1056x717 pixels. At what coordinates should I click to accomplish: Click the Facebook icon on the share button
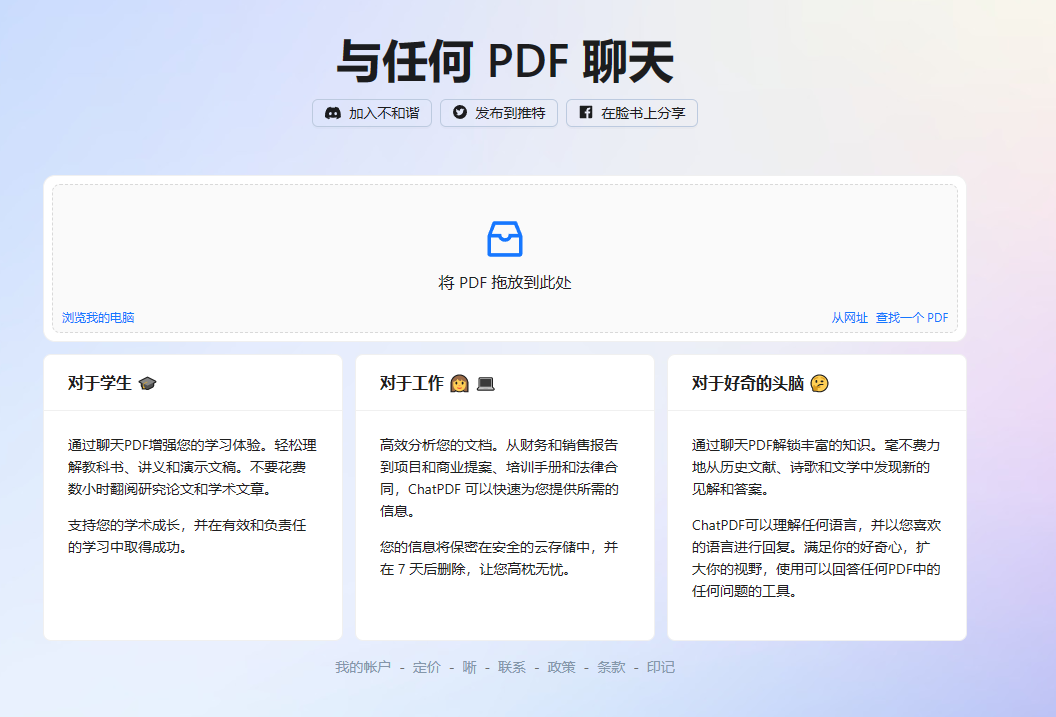(585, 113)
